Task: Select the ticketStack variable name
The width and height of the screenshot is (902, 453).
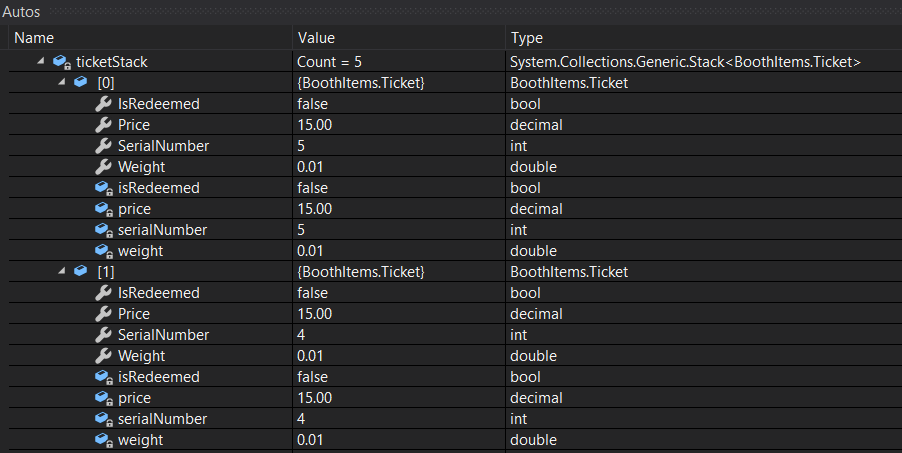Action: 112,62
